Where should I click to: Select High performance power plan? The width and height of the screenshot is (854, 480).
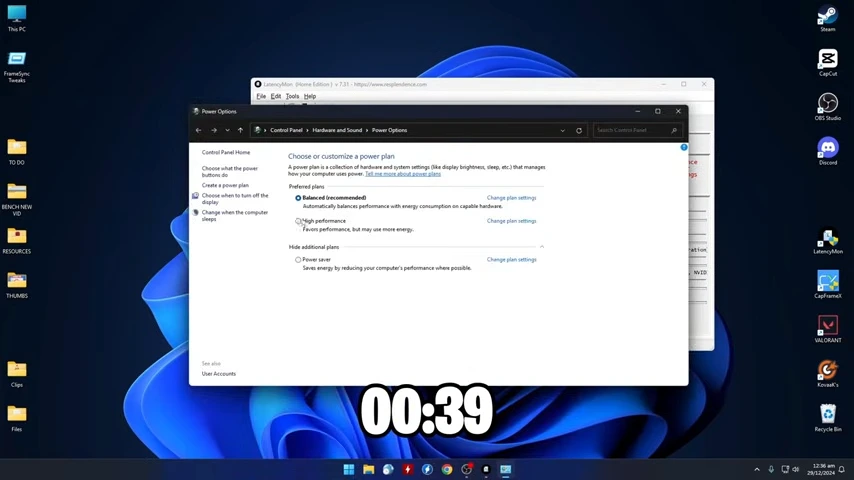tap(298, 221)
